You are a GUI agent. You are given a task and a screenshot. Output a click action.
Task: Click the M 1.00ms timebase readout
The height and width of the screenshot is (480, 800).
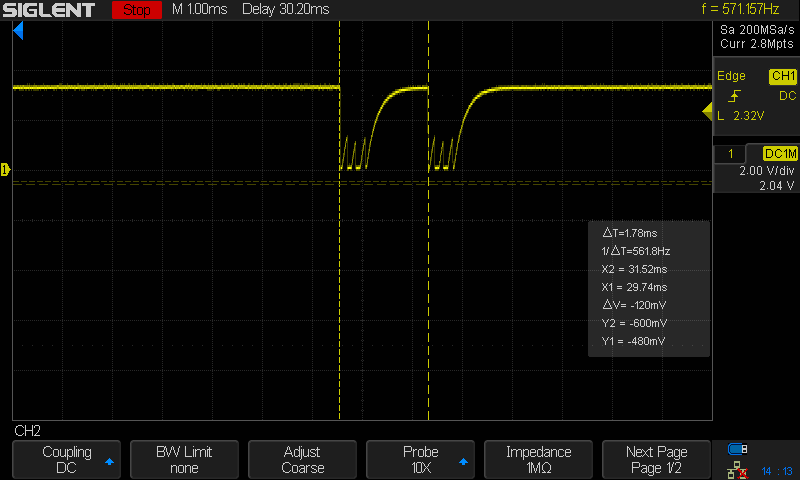tap(199, 9)
